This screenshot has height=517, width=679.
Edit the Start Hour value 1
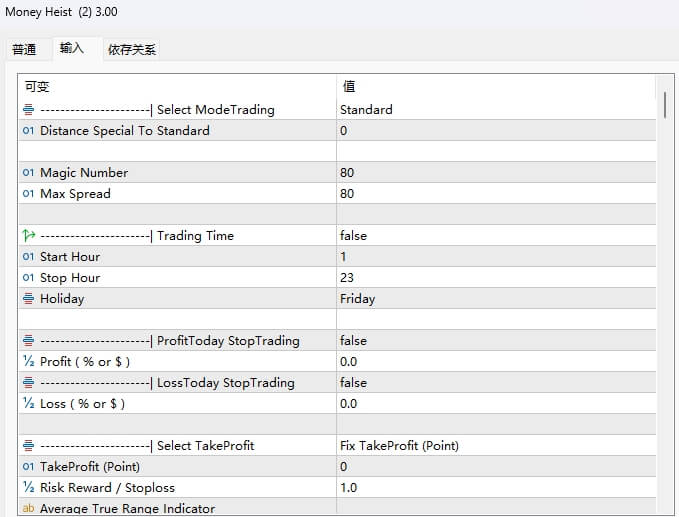(496, 257)
